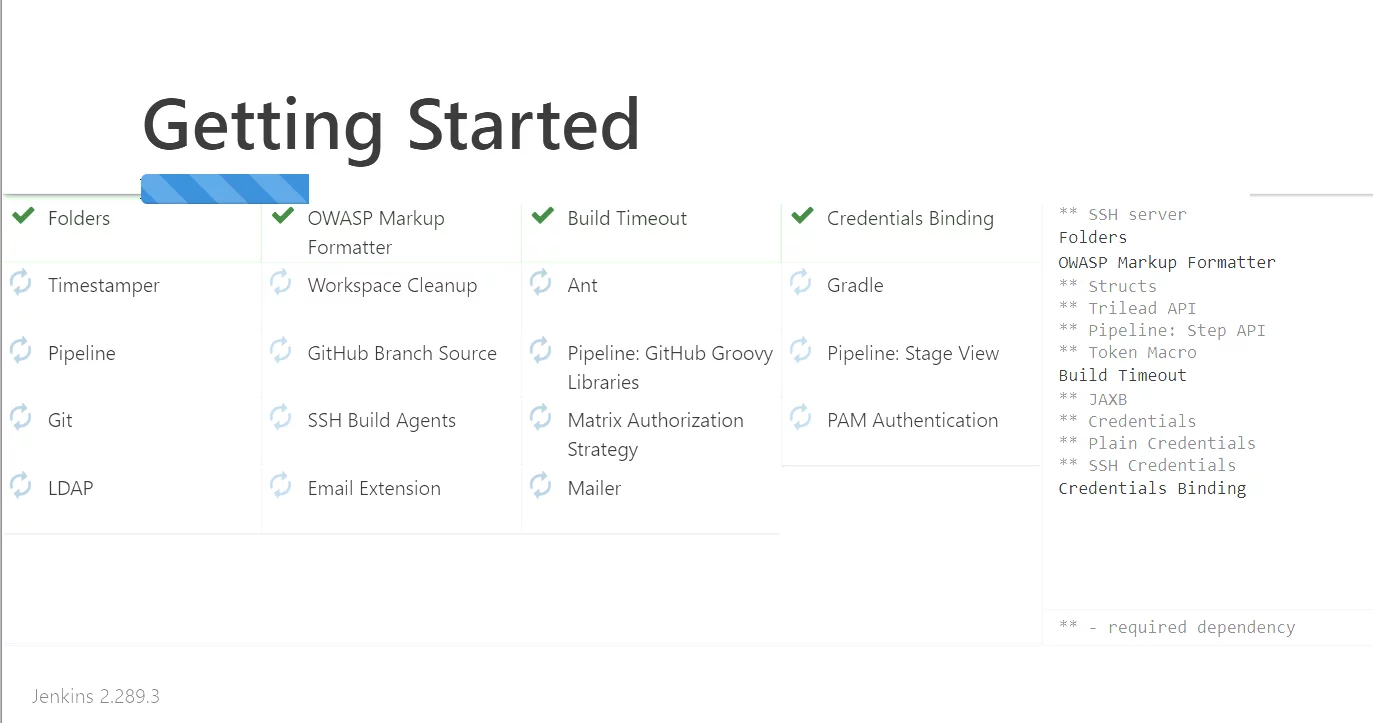Click the green checkmark beside Folders
1373x723 pixels.
(x=23, y=215)
